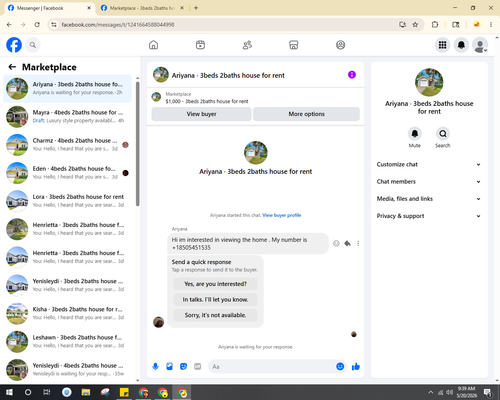The height and width of the screenshot is (400, 500).
Task: Expand Chat members section
Action: (429, 182)
